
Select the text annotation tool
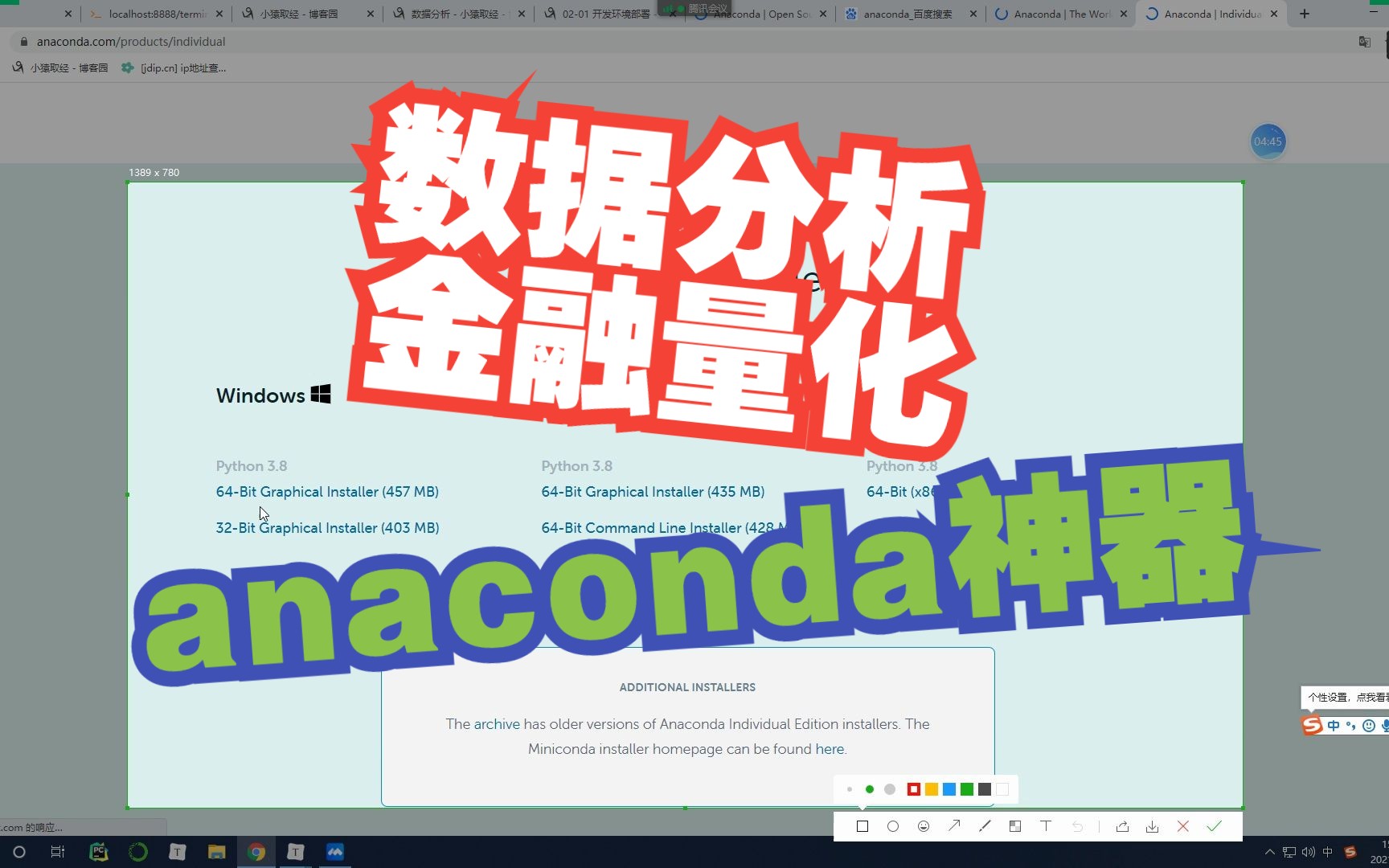click(x=1046, y=825)
